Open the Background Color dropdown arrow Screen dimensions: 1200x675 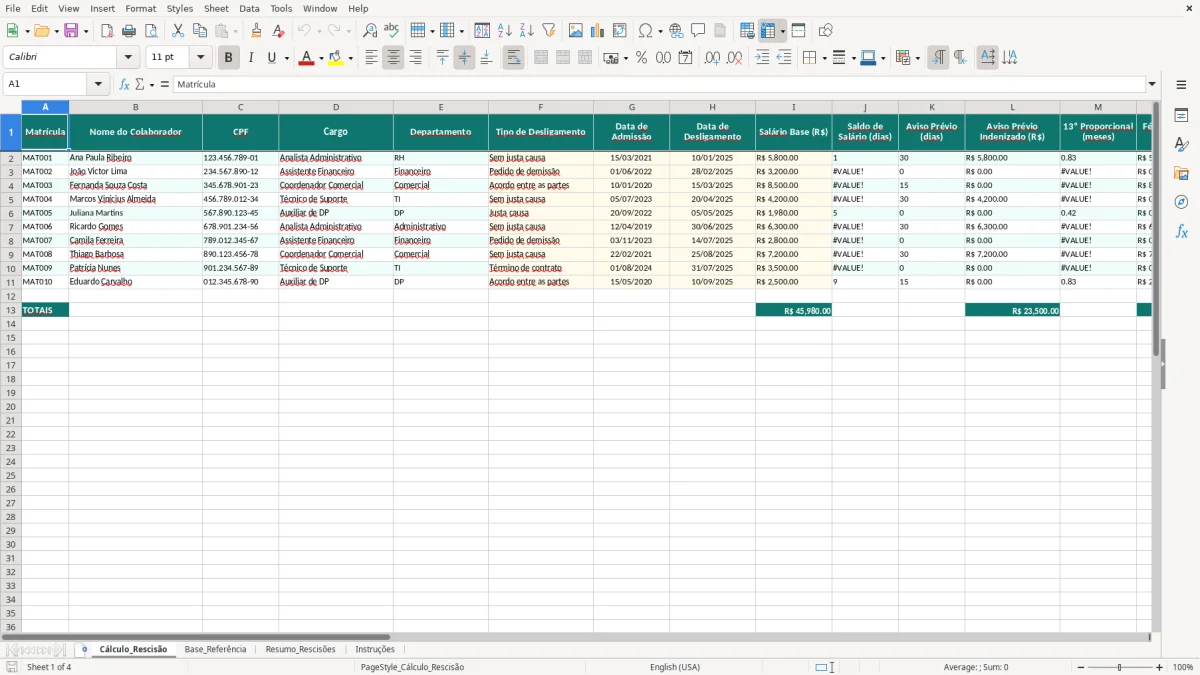point(350,58)
